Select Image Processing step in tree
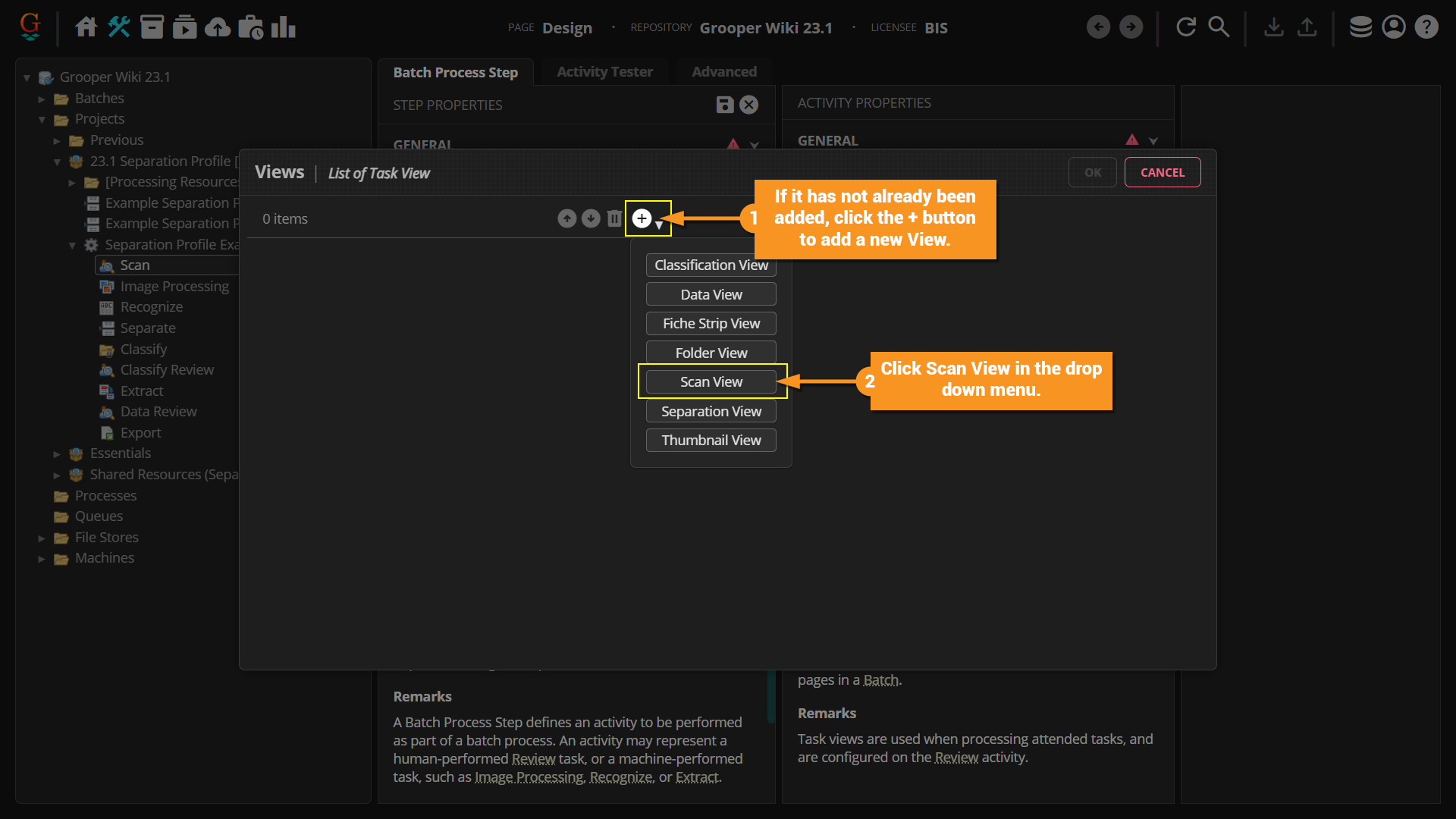 (x=174, y=286)
